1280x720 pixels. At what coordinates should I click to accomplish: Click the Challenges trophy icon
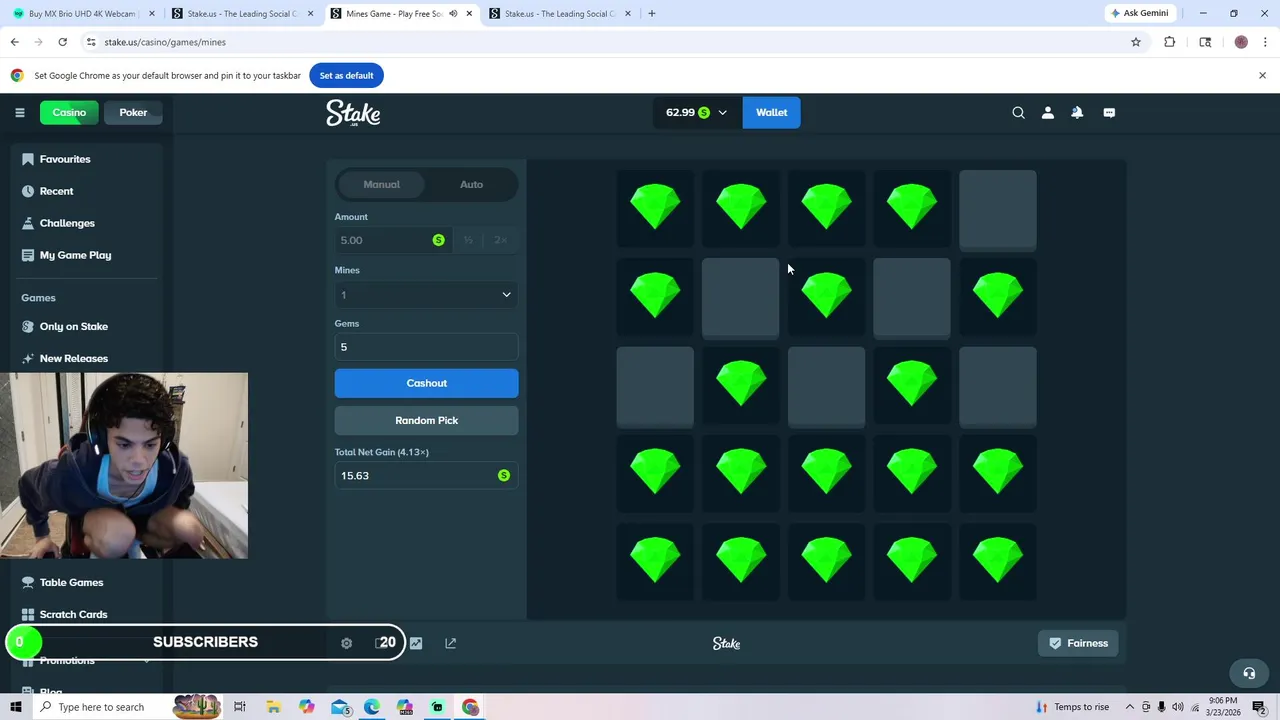[x=28, y=223]
